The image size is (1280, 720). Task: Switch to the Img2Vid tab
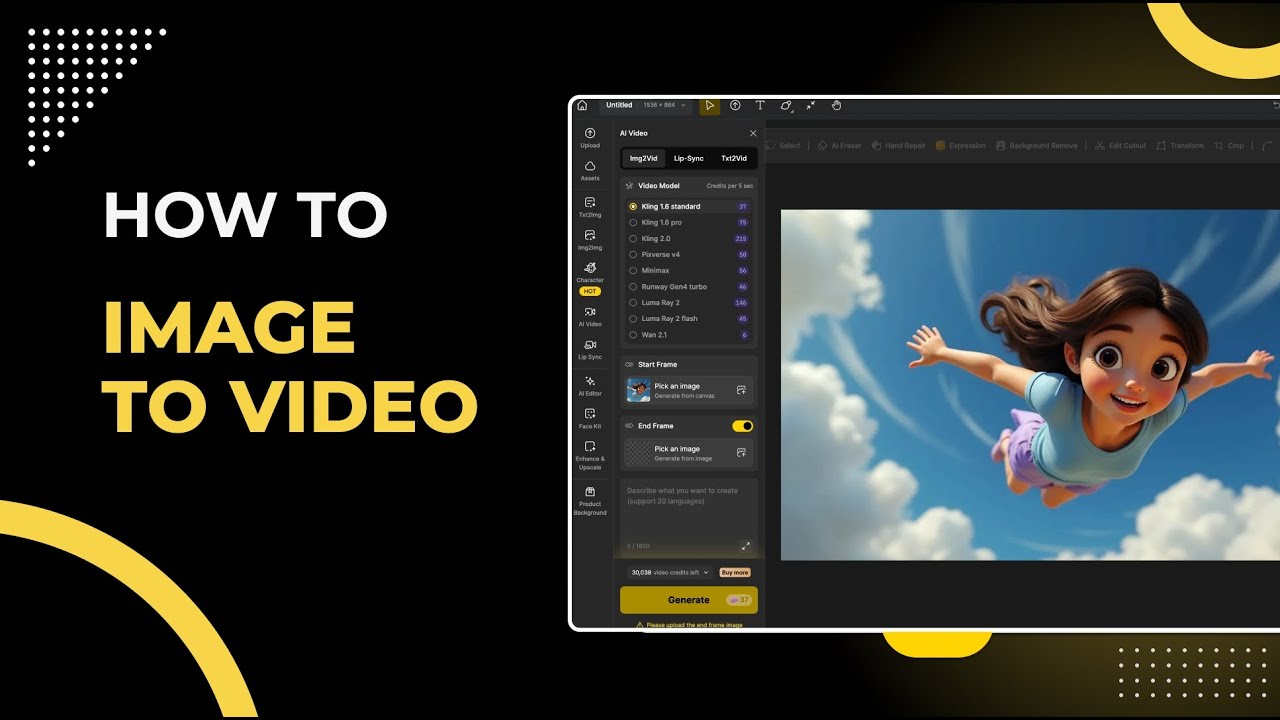(643, 159)
